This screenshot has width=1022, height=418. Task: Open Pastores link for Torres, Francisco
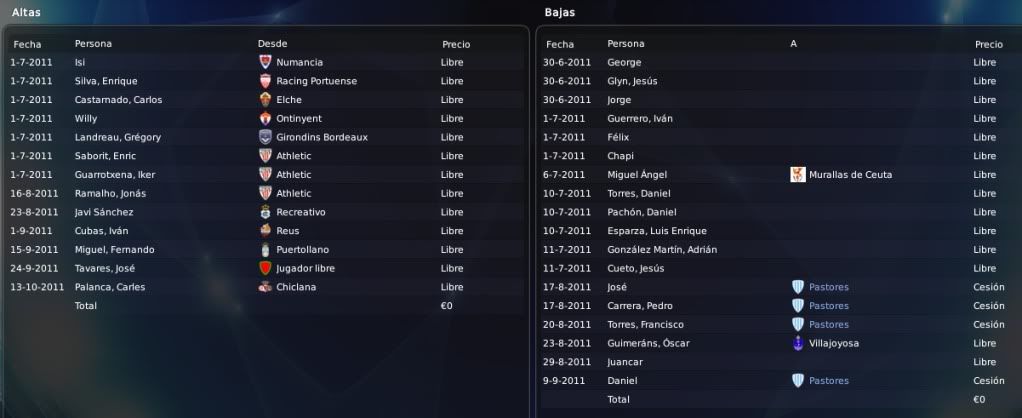[828, 324]
